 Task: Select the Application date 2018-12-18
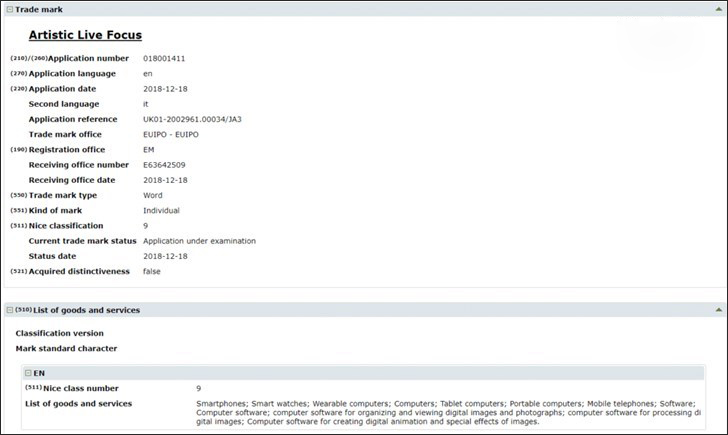click(165, 89)
